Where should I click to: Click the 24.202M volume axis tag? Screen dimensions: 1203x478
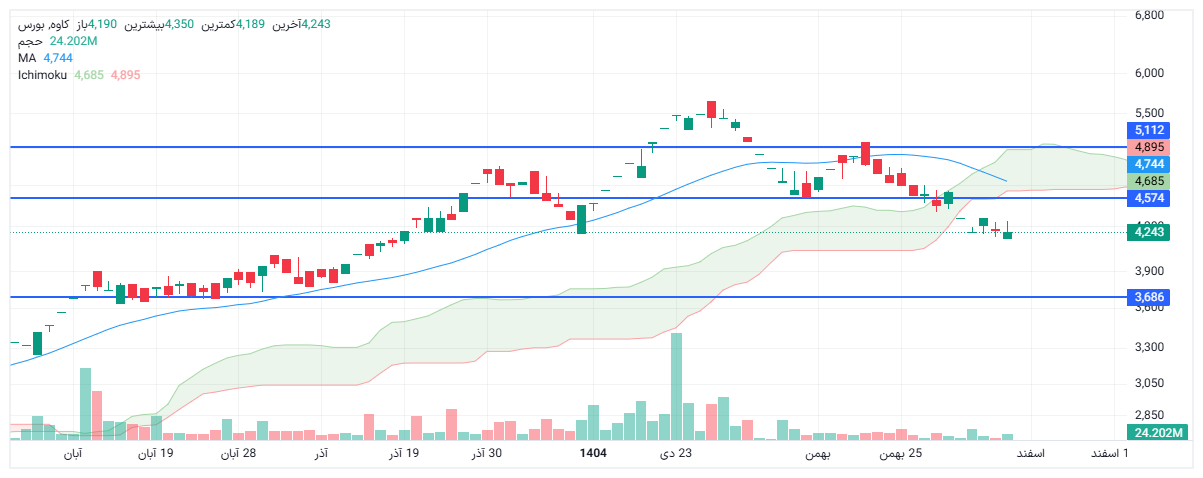point(1155,432)
